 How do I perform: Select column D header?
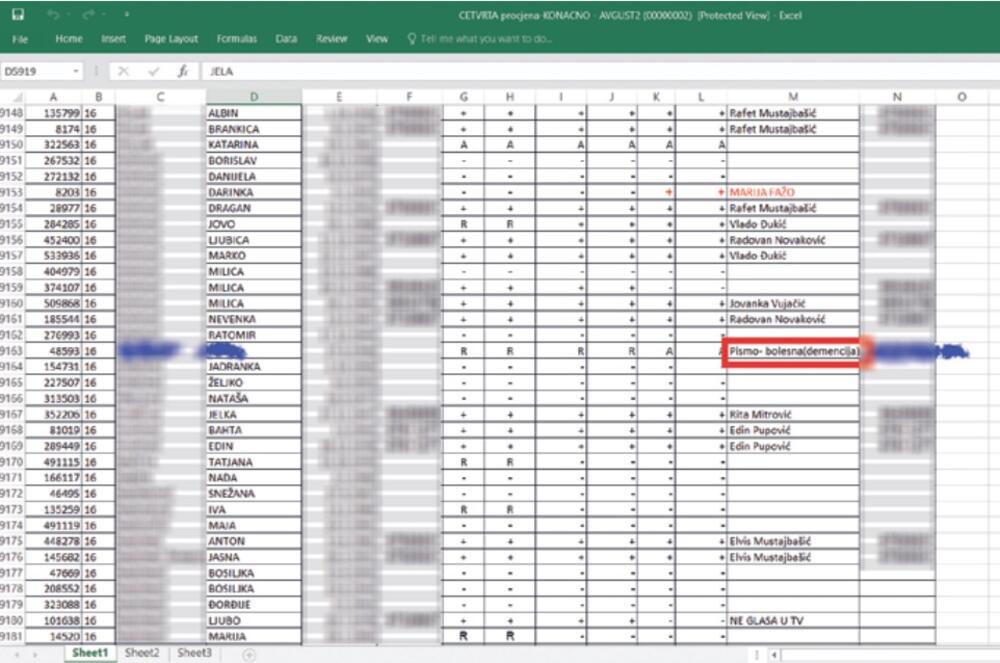[x=254, y=97]
